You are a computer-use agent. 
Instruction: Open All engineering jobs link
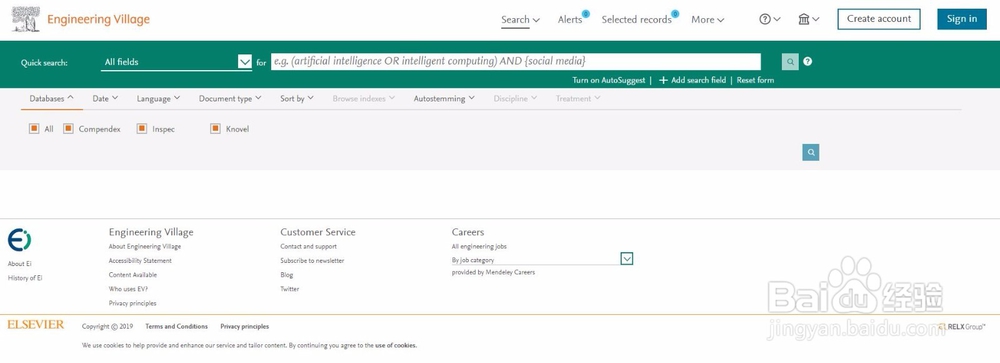[x=479, y=246]
